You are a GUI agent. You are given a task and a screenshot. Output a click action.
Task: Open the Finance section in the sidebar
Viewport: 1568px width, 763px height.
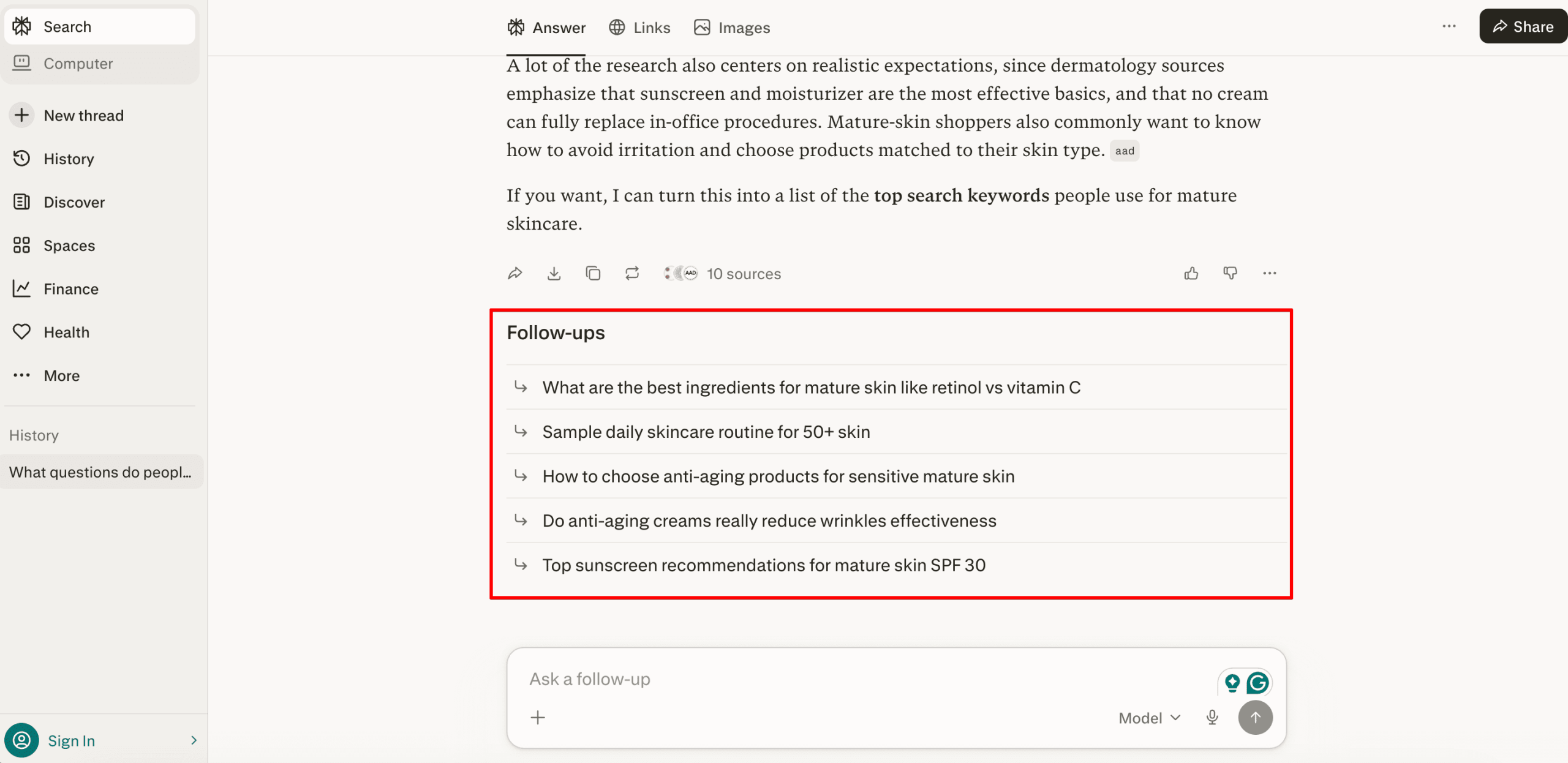(x=71, y=288)
